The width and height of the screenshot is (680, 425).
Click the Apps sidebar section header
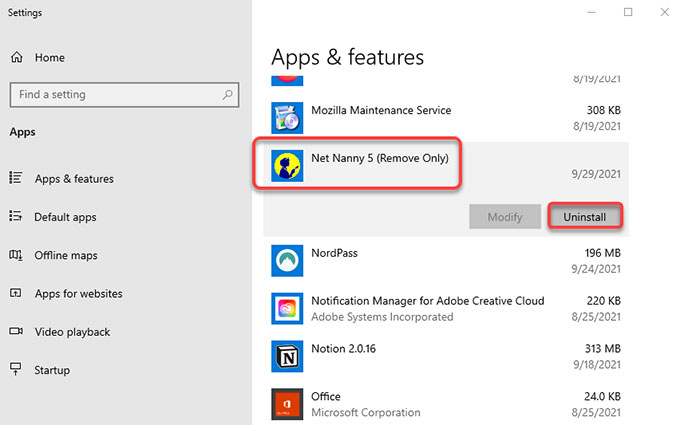tap(23, 132)
